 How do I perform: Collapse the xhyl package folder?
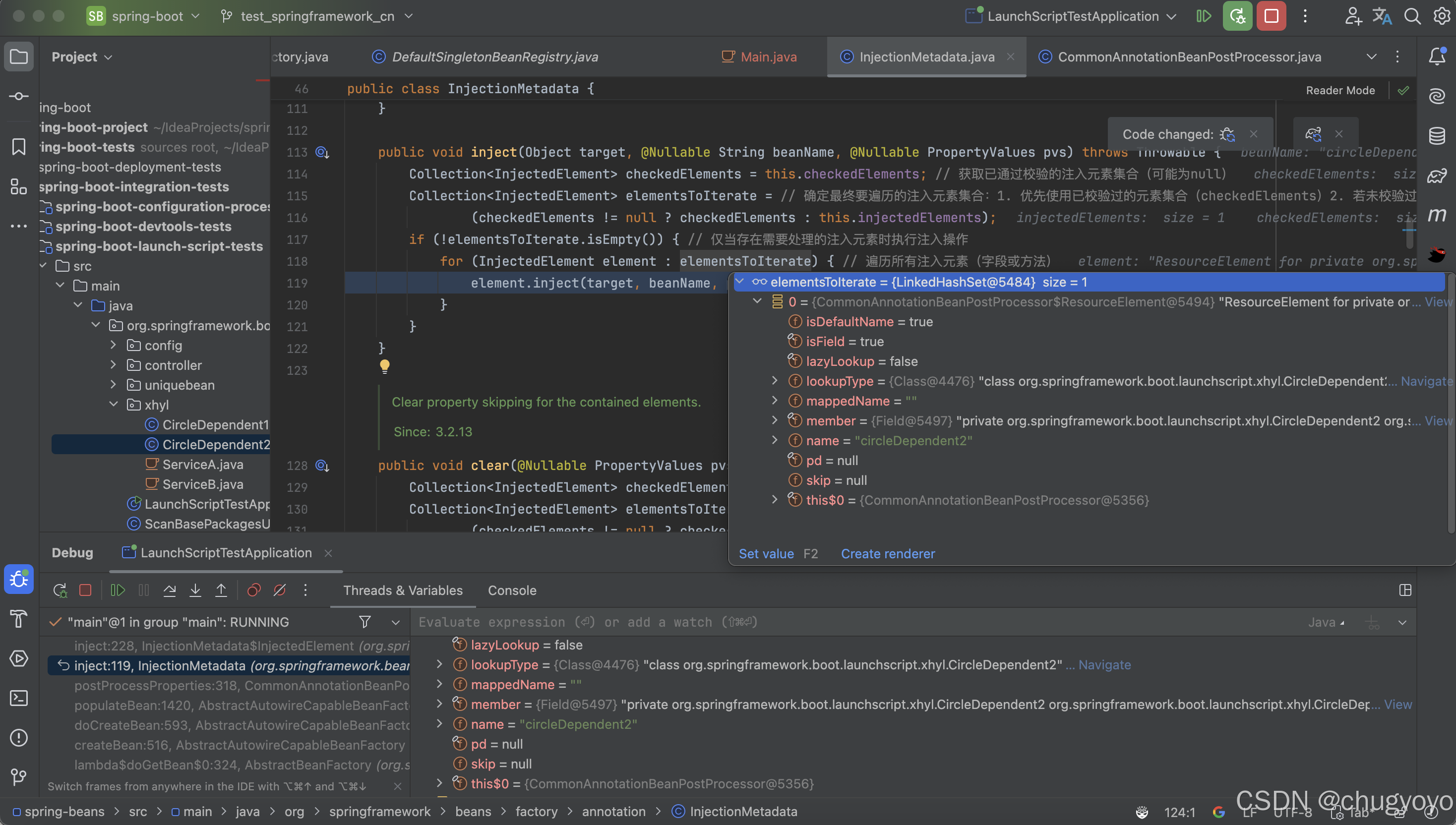click(114, 405)
